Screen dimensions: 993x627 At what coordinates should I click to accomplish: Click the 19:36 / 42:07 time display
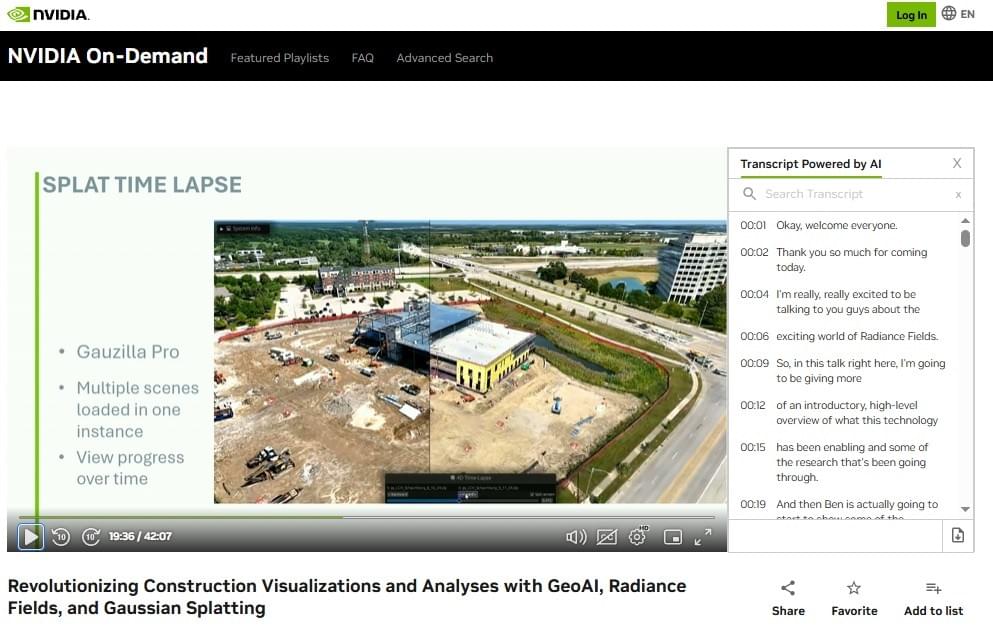(x=140, y=536)
